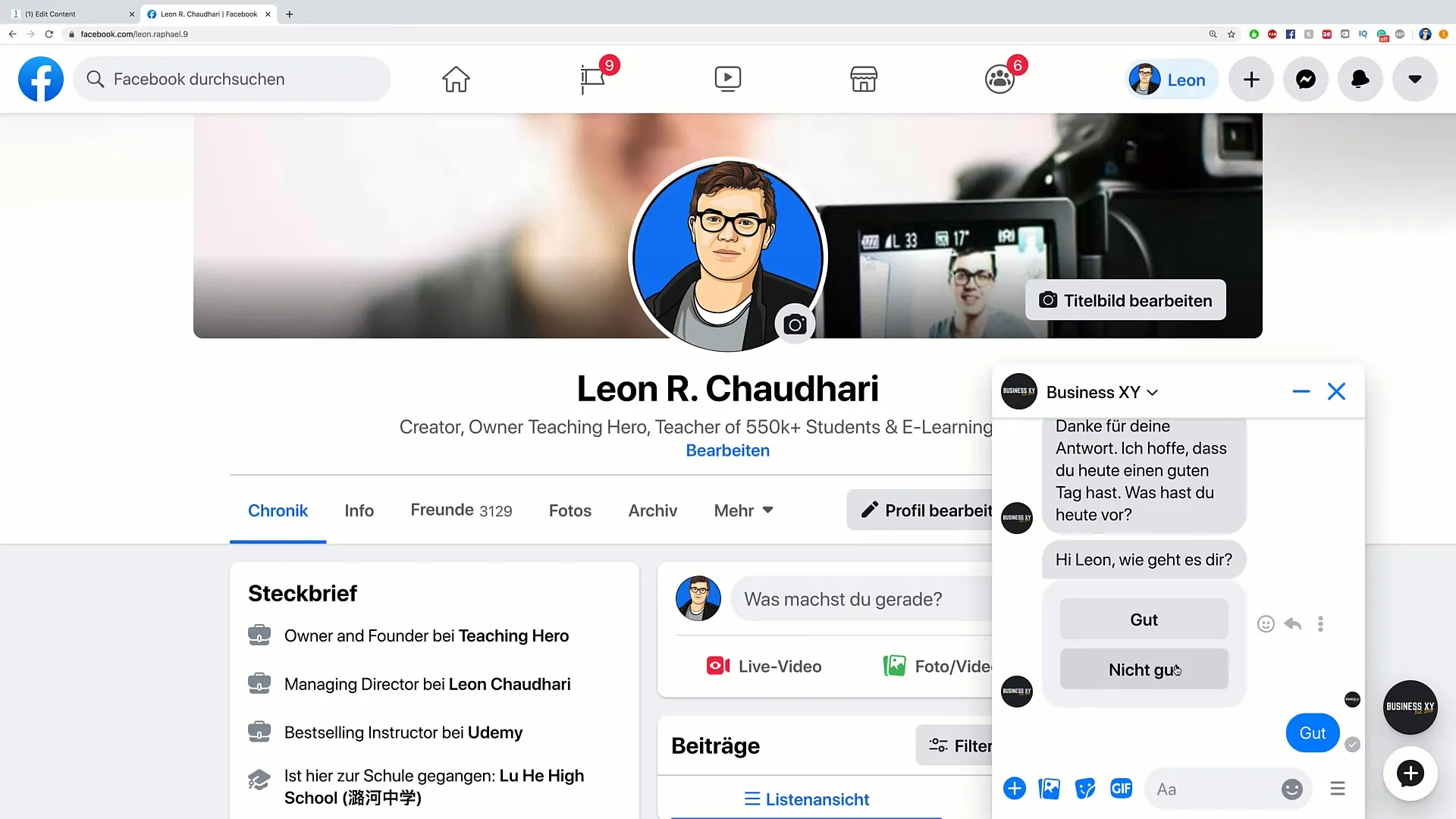The width and height of the screenshot is (1456, 819).
Task: Click the Create (+) icon
Action: pos(1252,78)
